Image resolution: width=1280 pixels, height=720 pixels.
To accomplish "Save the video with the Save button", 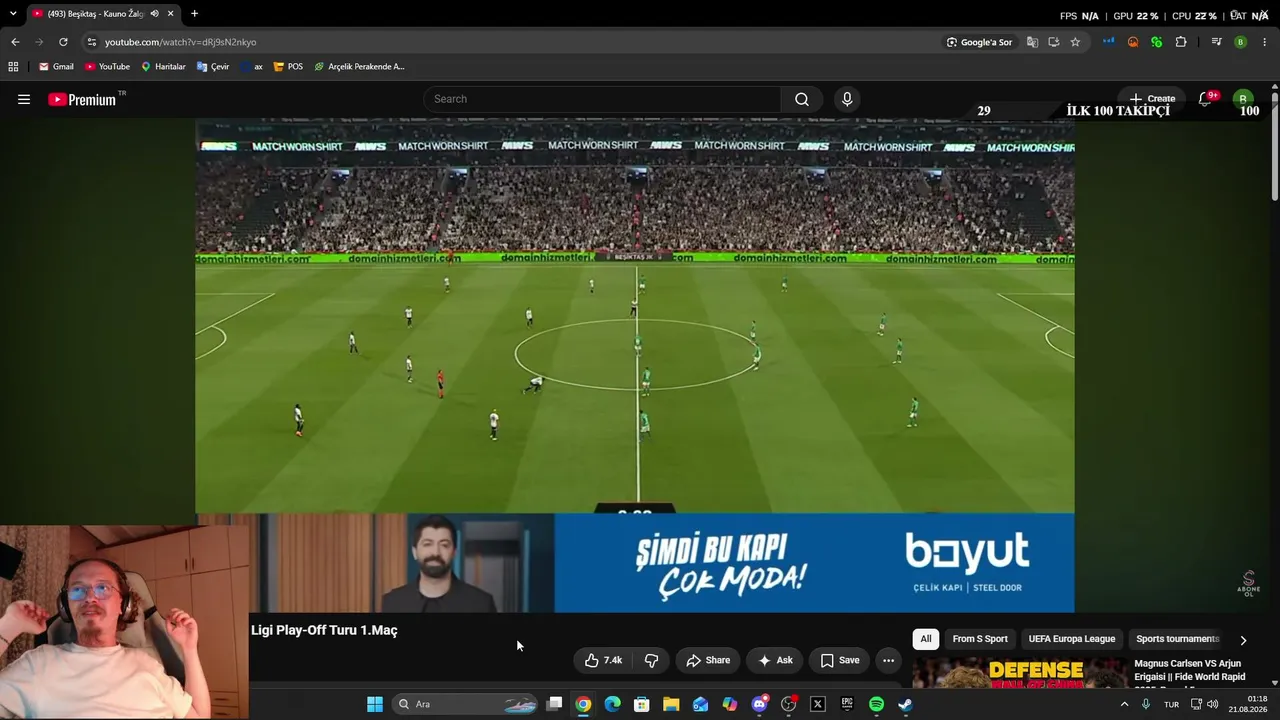I will coord(840,660).
